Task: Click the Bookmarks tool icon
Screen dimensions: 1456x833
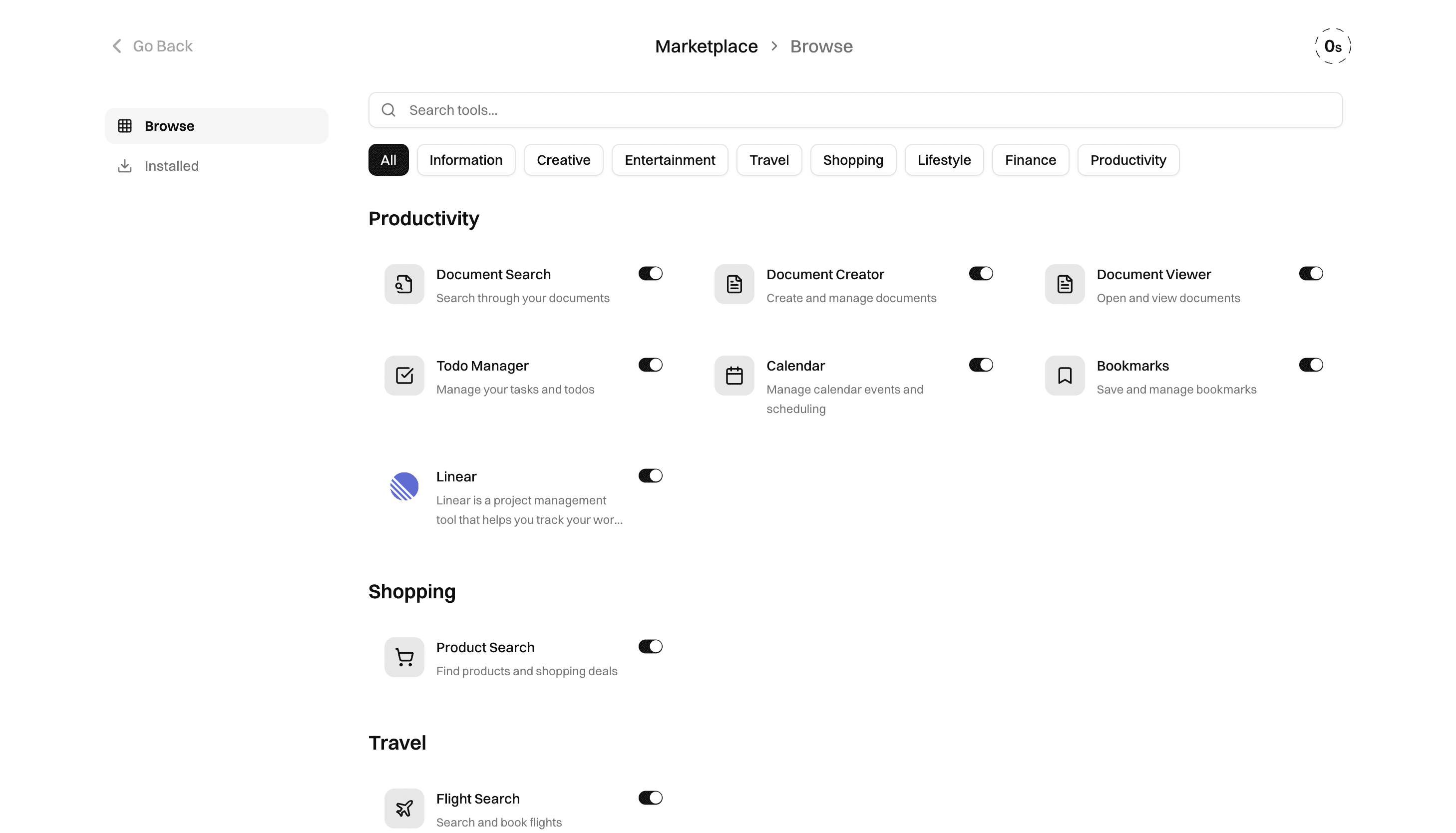Action: click(x=1064, y=376)
